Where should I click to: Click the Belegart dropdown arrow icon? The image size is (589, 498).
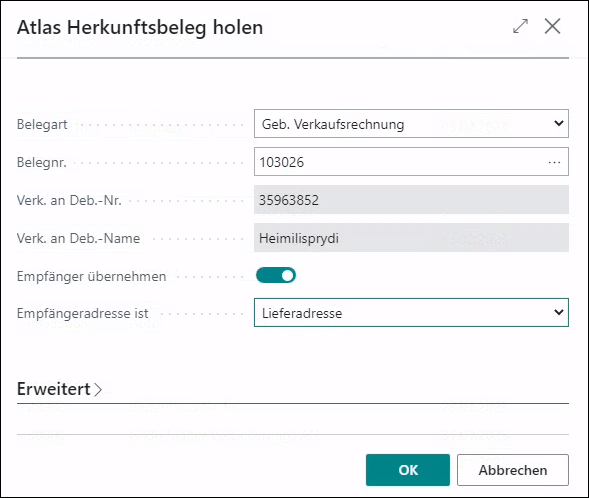pyautogui.click(x=559, y=123)
